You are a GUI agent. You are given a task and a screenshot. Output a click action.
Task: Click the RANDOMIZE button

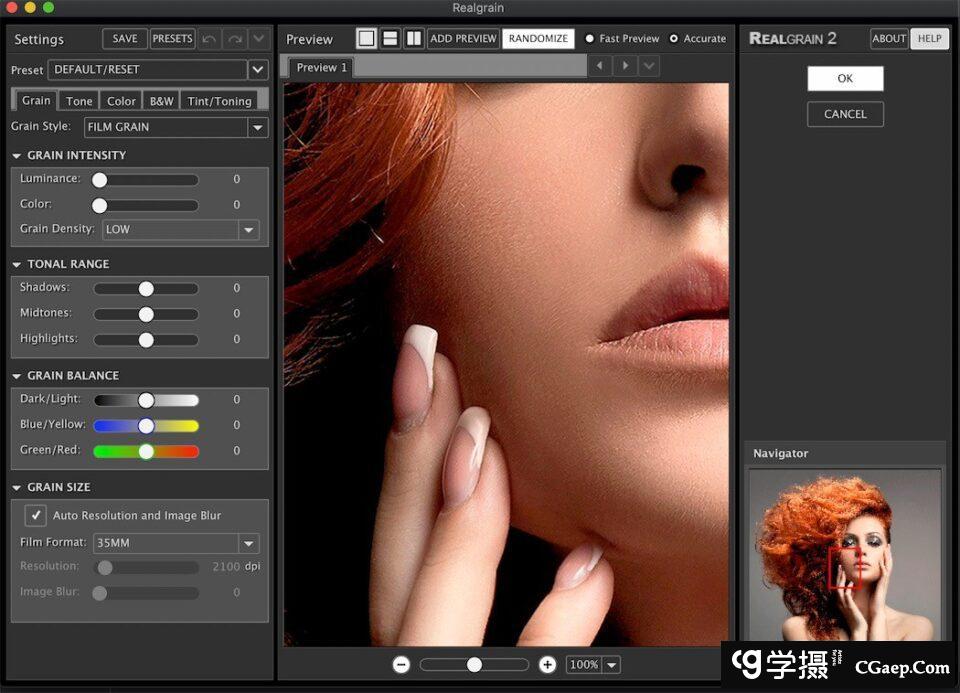(x=538, y=39)
